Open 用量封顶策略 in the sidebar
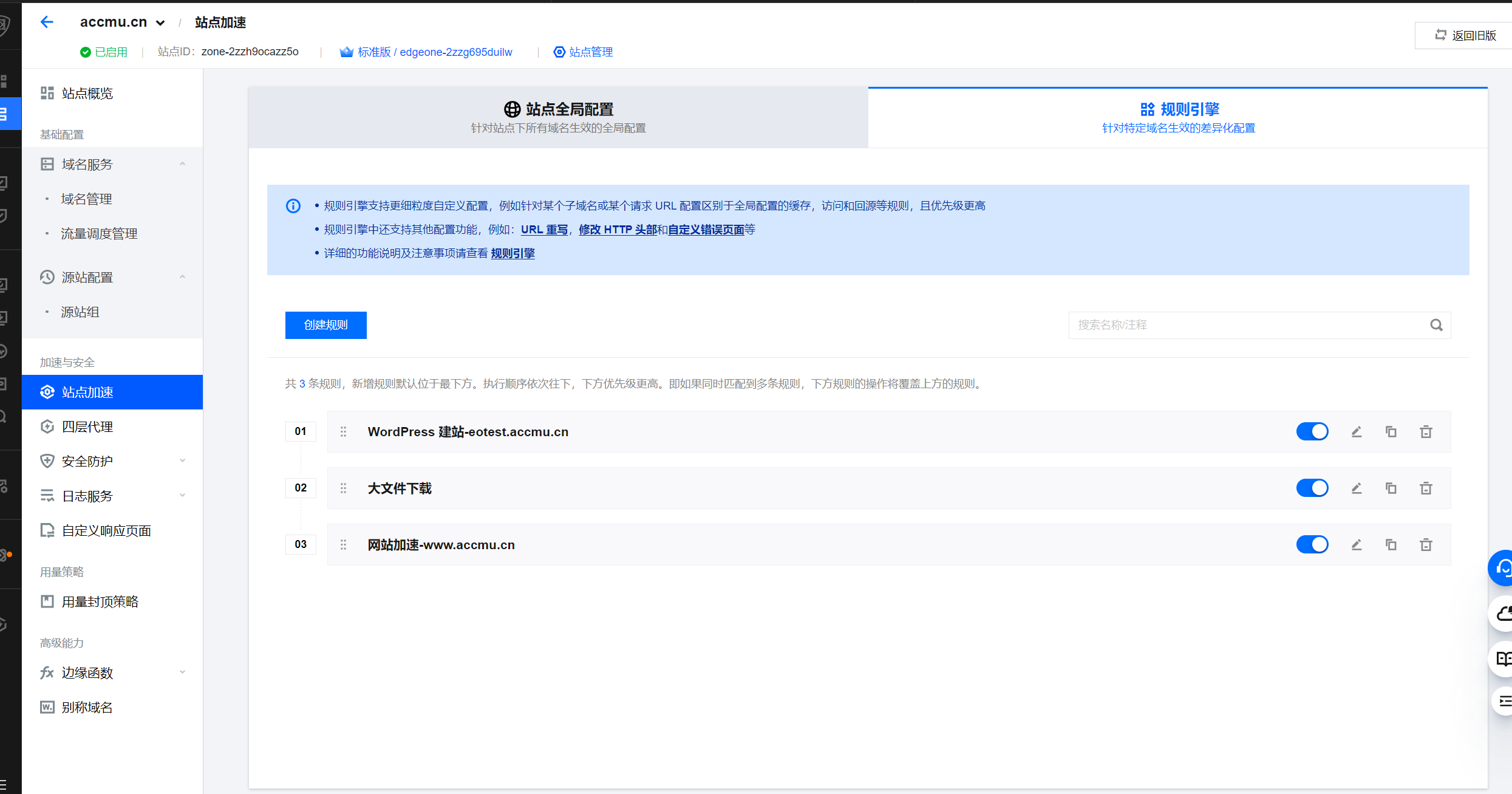 [x=112, y=602]
